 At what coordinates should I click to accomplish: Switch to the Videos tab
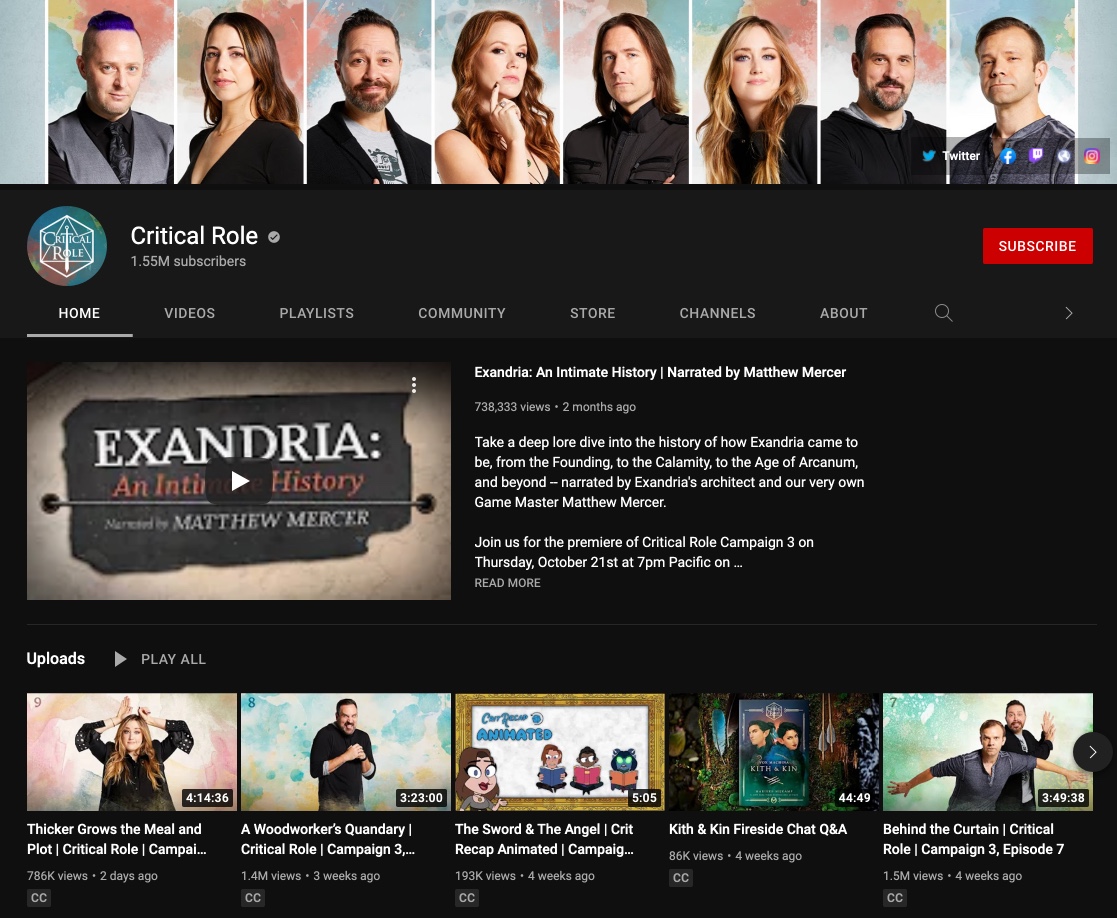(x=189, y=313)
